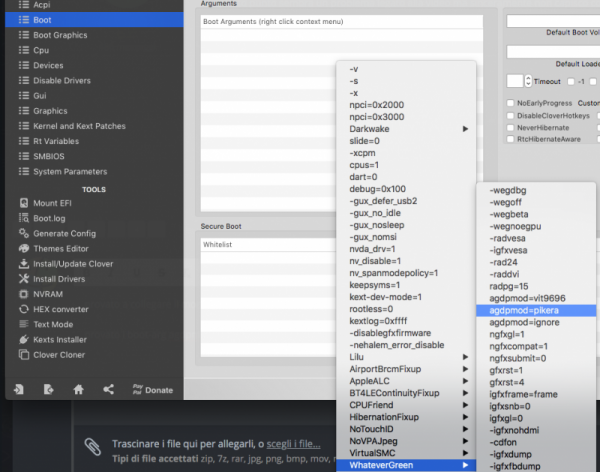
Task: Select the Acpi section list icon
Action: (x=24, y=5)
